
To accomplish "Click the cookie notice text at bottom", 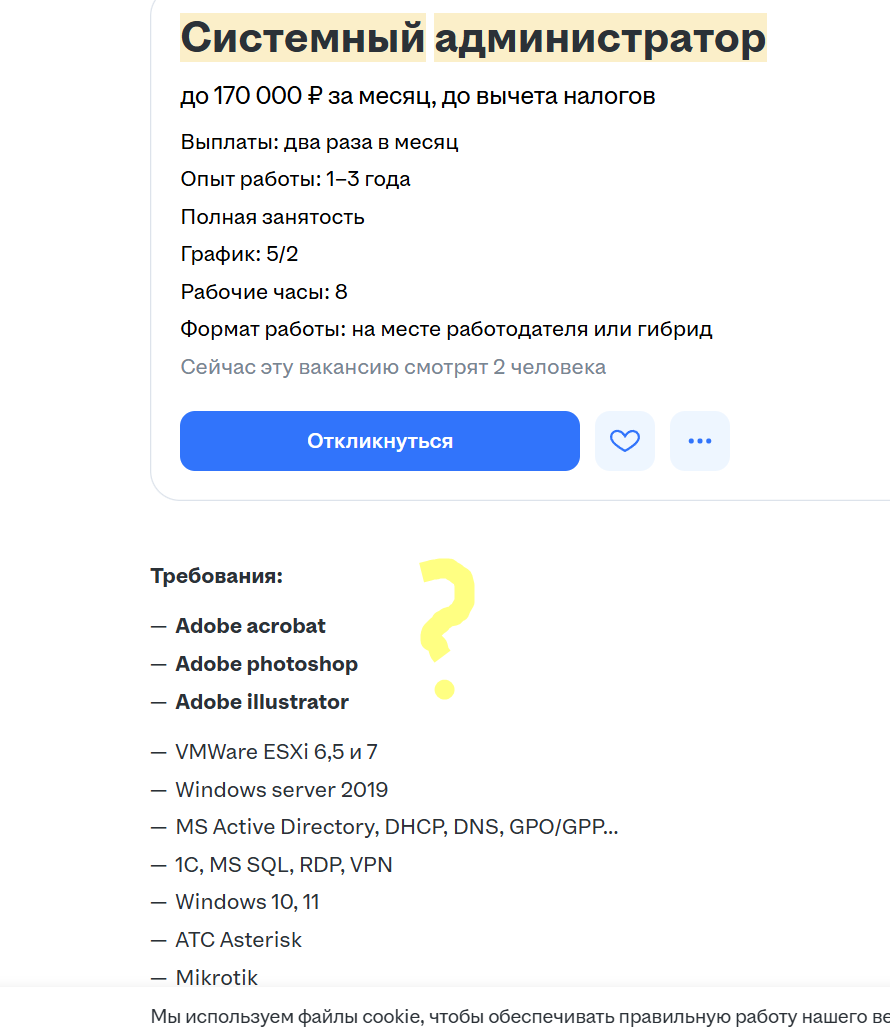I will pyautogui.click(x=520, y=1017).
